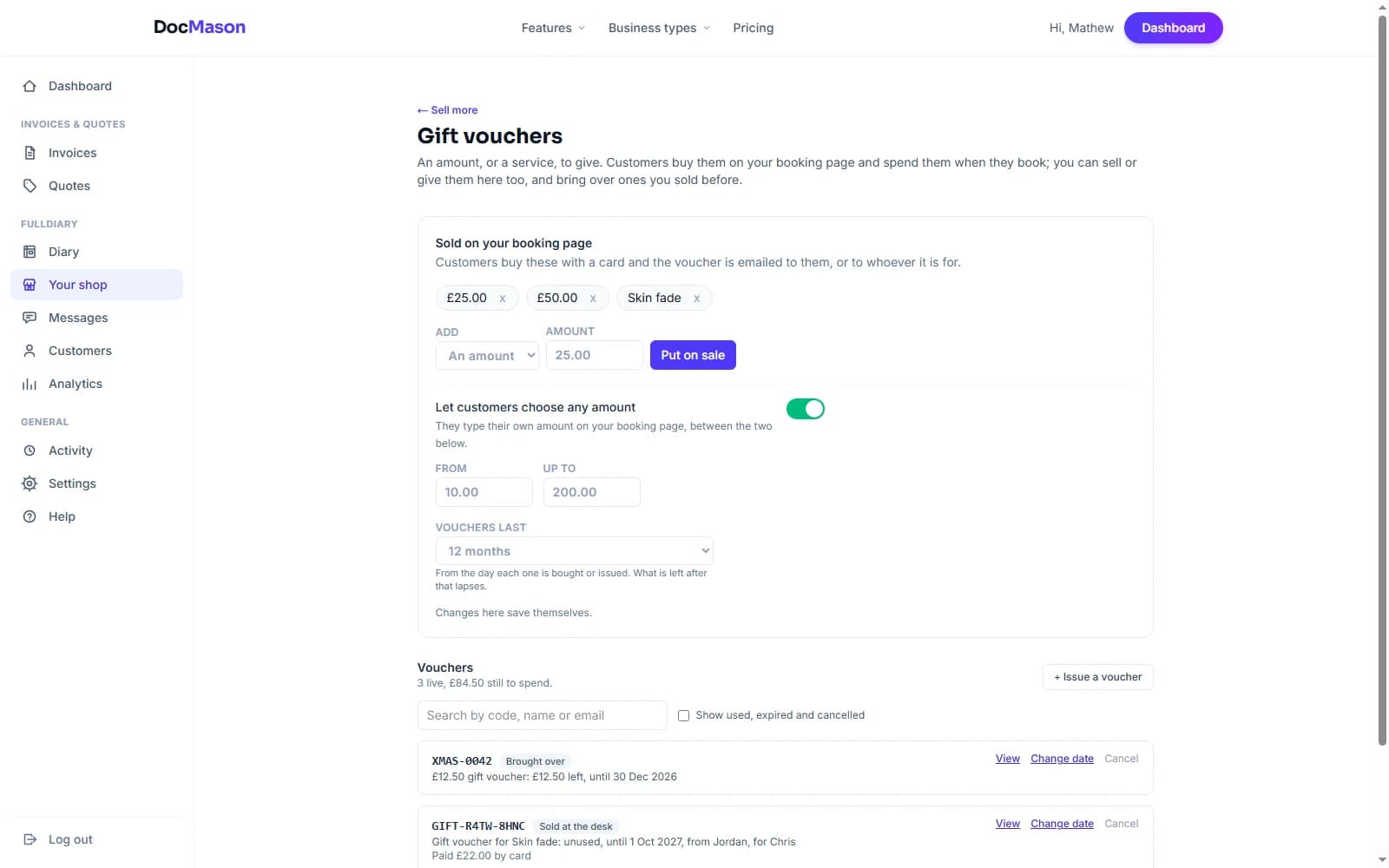The height and width of the screenshot is (868, 1389).
Task: Click the Your shop storefront icon
Action: tap(30, 285)
